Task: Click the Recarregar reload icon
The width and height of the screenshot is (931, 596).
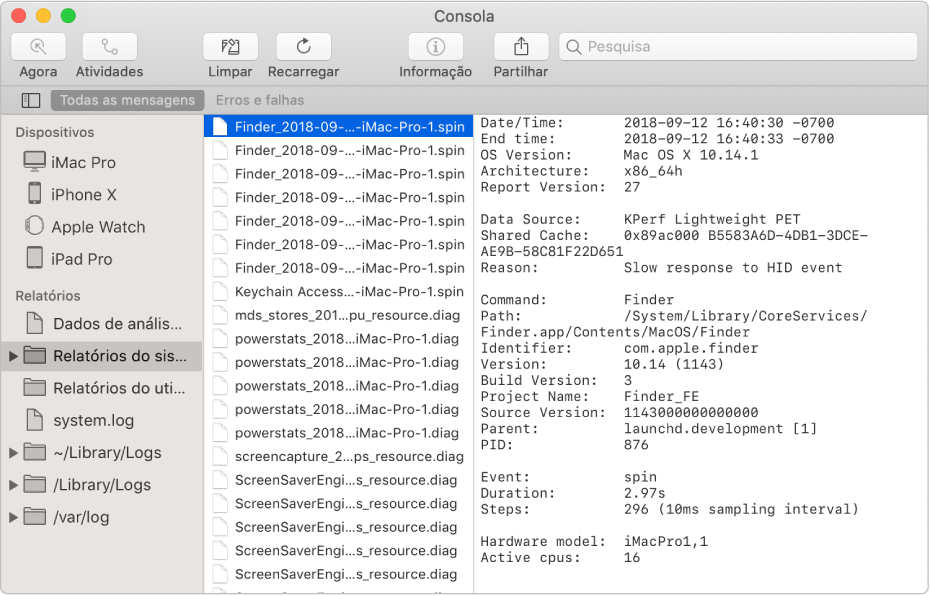Action: click(x=303, y=46)
